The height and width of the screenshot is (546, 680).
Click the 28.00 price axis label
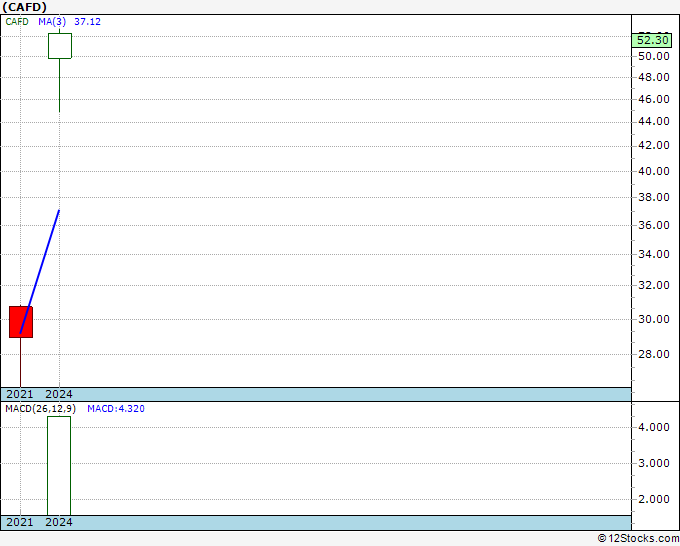point(654,354)
